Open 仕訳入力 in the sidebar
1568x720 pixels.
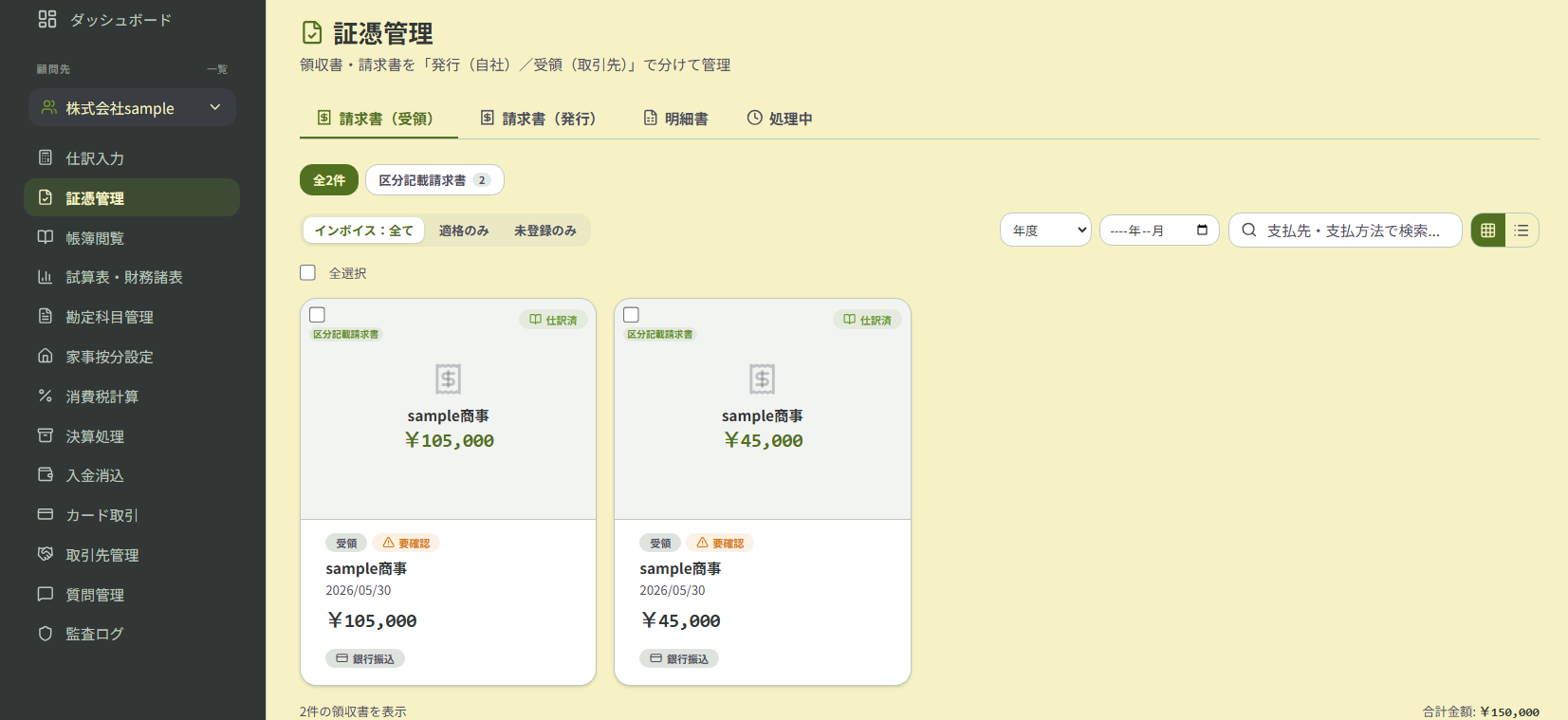(132, 158)
